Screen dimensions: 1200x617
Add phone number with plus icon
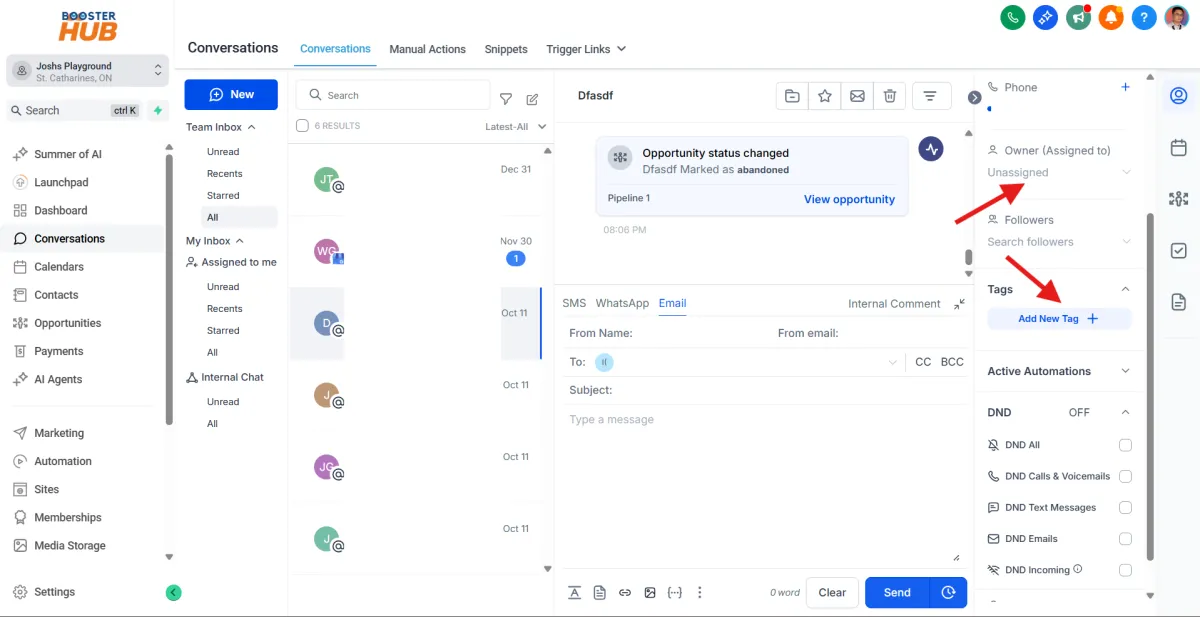(1125, 87)
